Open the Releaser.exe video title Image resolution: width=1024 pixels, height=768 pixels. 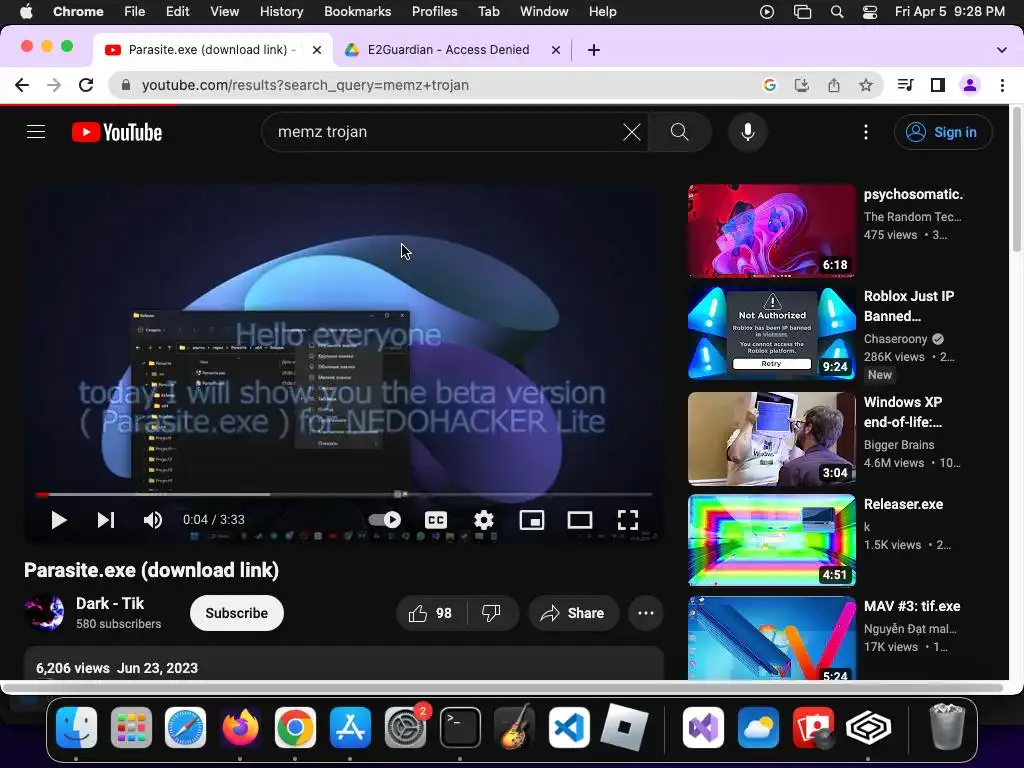(x=903, y=504)
